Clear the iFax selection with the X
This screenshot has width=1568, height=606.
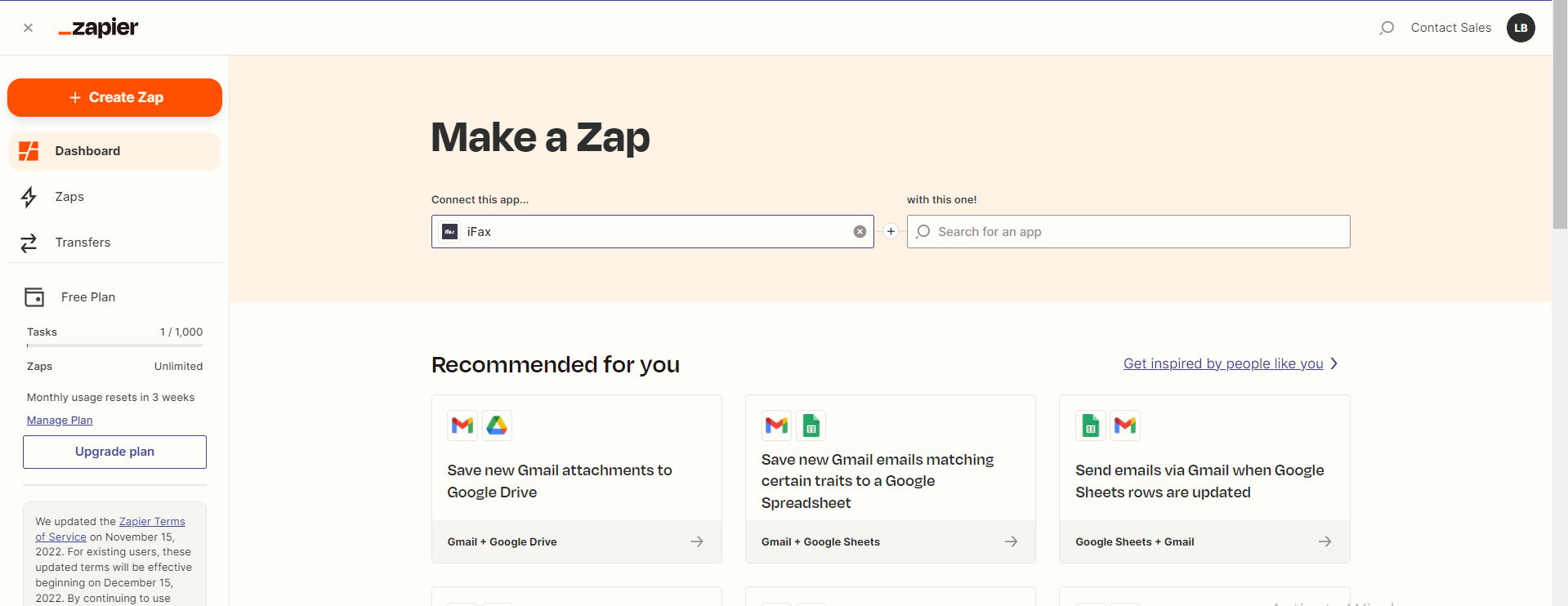pos(860,232)
